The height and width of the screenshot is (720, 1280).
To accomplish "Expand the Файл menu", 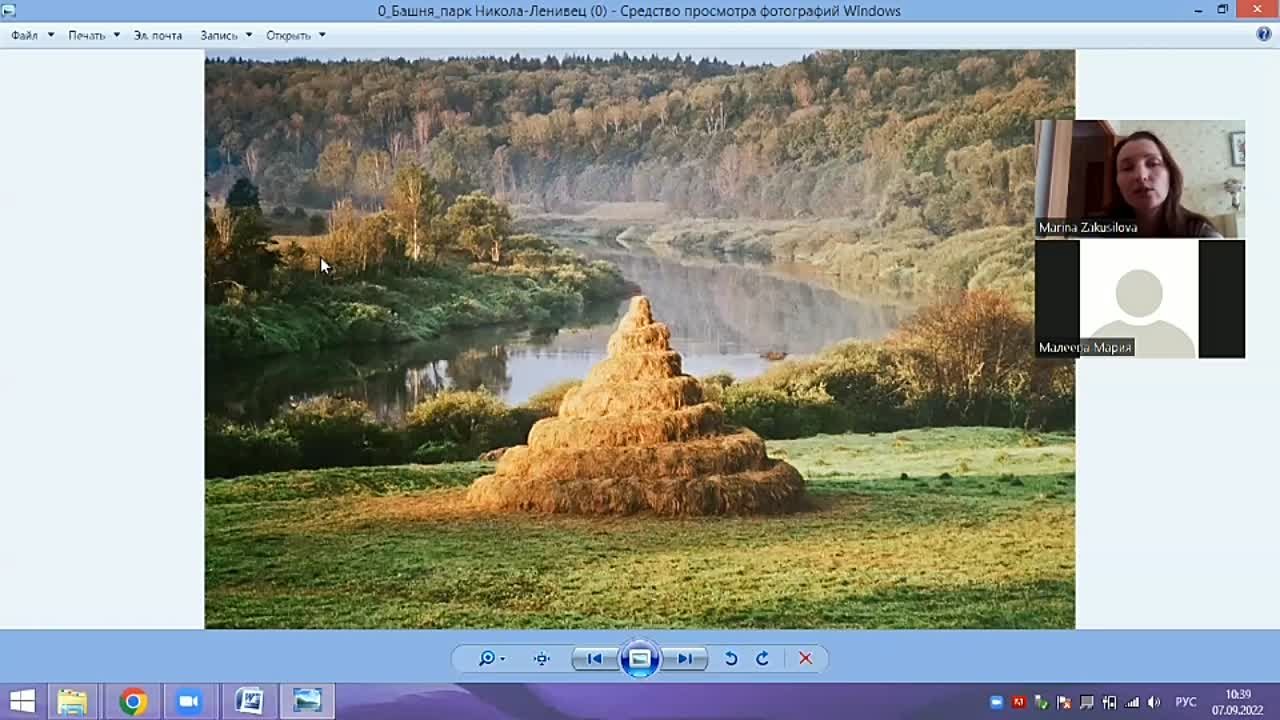I will [22, 34].
